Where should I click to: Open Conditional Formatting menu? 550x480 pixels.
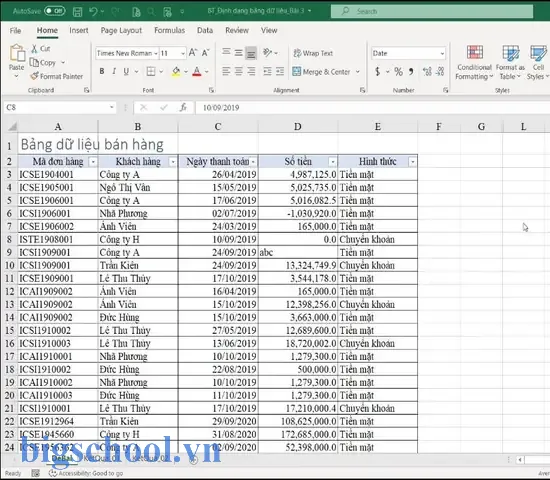point(474,62)
